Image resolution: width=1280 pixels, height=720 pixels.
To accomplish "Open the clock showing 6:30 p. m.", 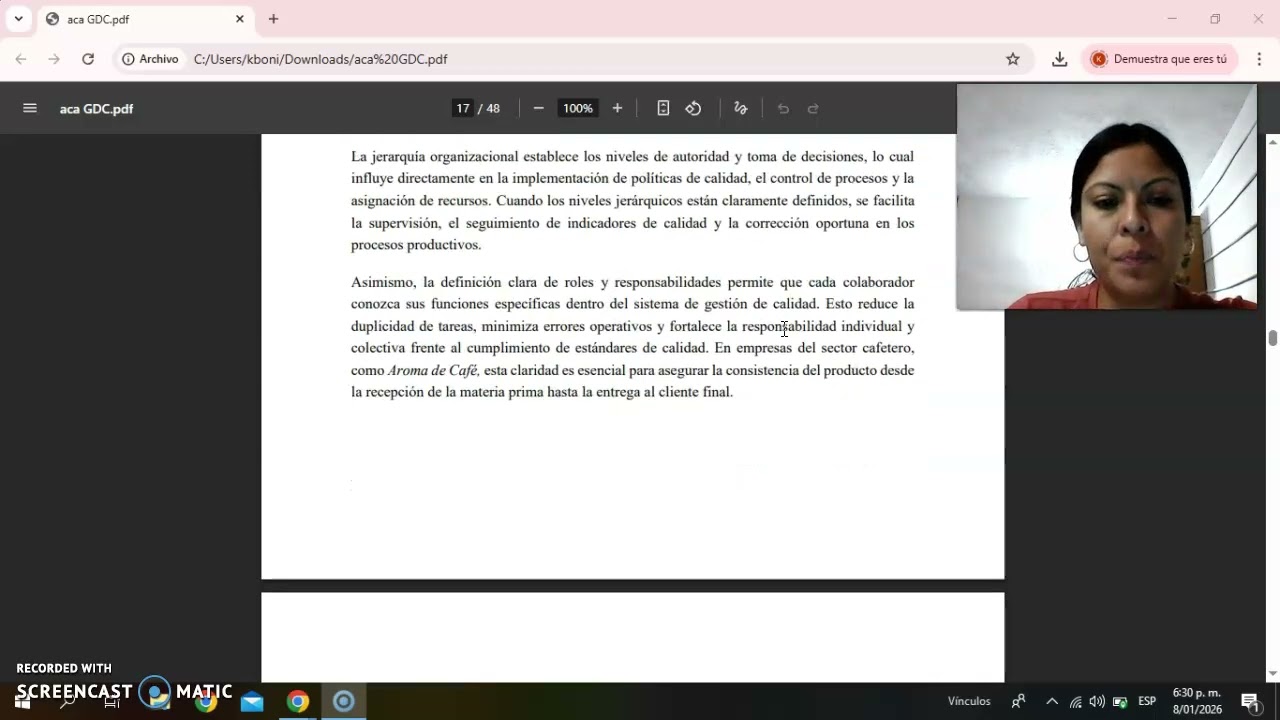I will tap(1197, 701).
